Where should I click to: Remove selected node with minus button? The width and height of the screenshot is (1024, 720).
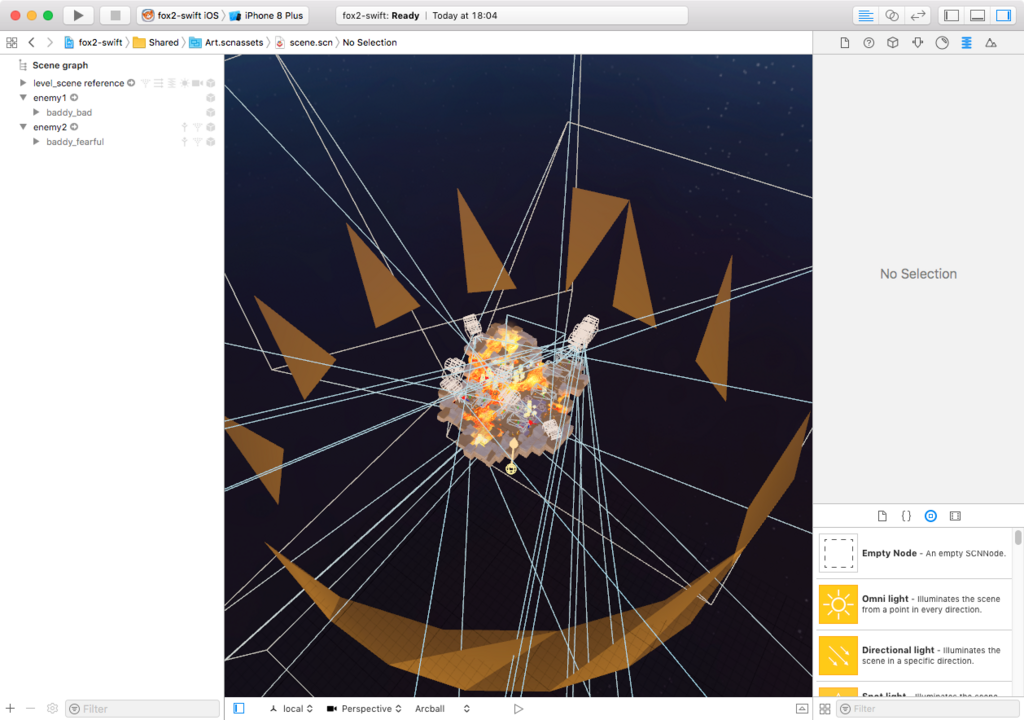tap(30, 708)
